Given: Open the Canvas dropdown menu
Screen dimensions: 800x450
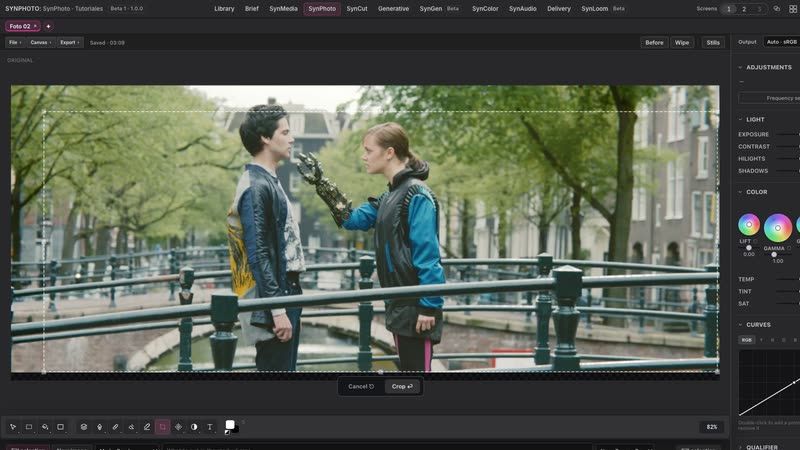Looking at the screenshot, I should click(41, 43).
